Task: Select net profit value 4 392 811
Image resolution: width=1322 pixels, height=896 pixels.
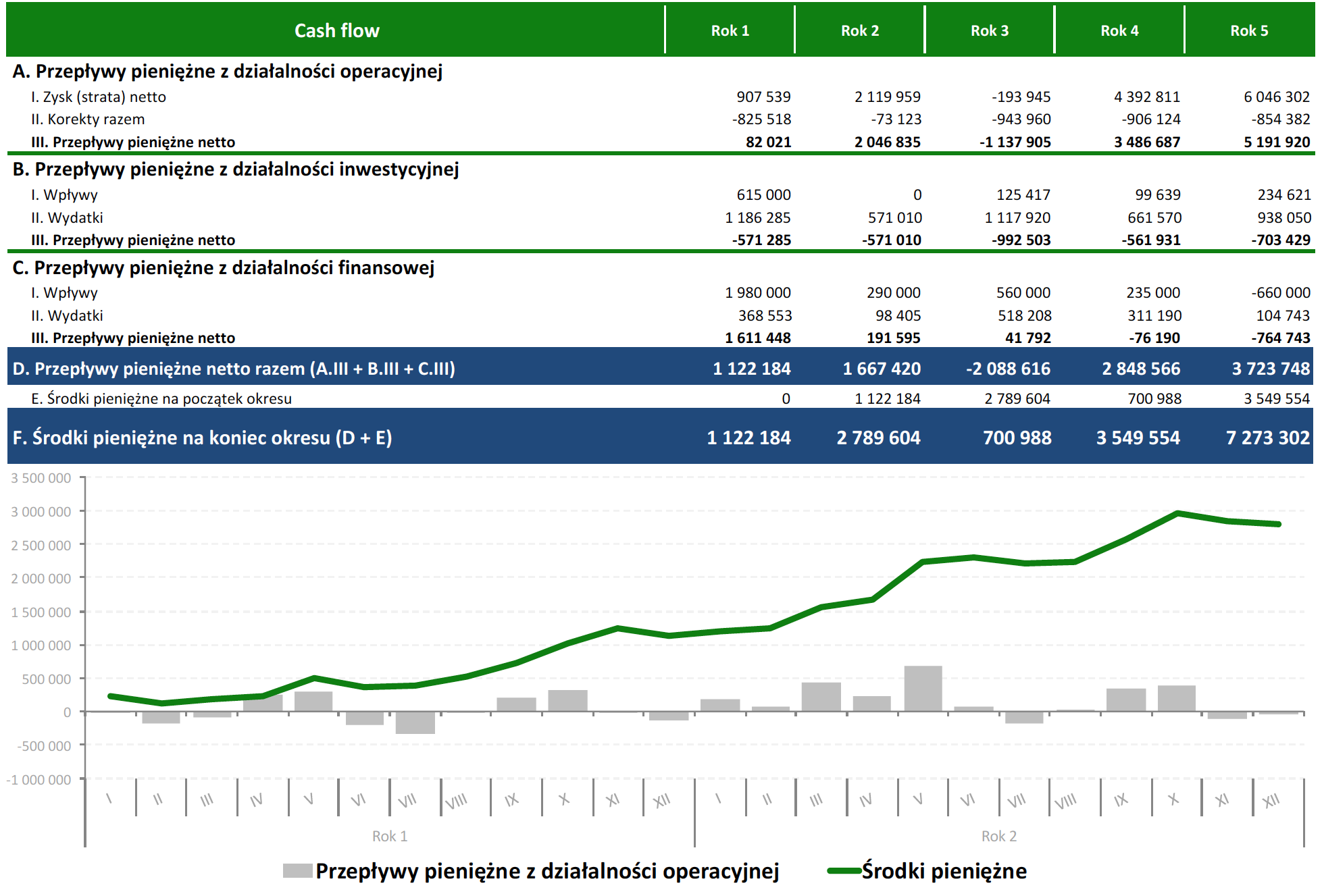Action: click(x=1146, y=97)
